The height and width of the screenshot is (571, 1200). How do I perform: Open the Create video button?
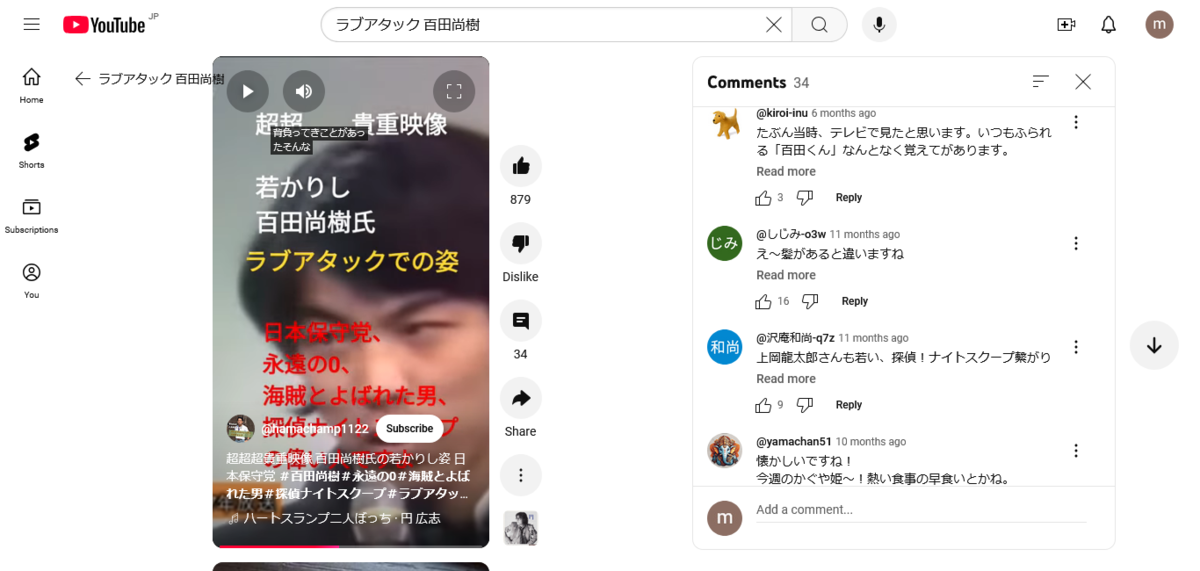[x=1066, y=25]
